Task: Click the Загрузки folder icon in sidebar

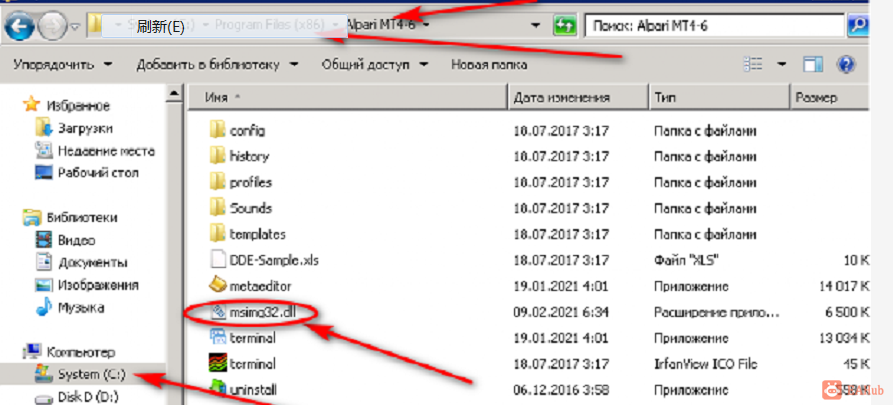Action: tap(43, 128)
